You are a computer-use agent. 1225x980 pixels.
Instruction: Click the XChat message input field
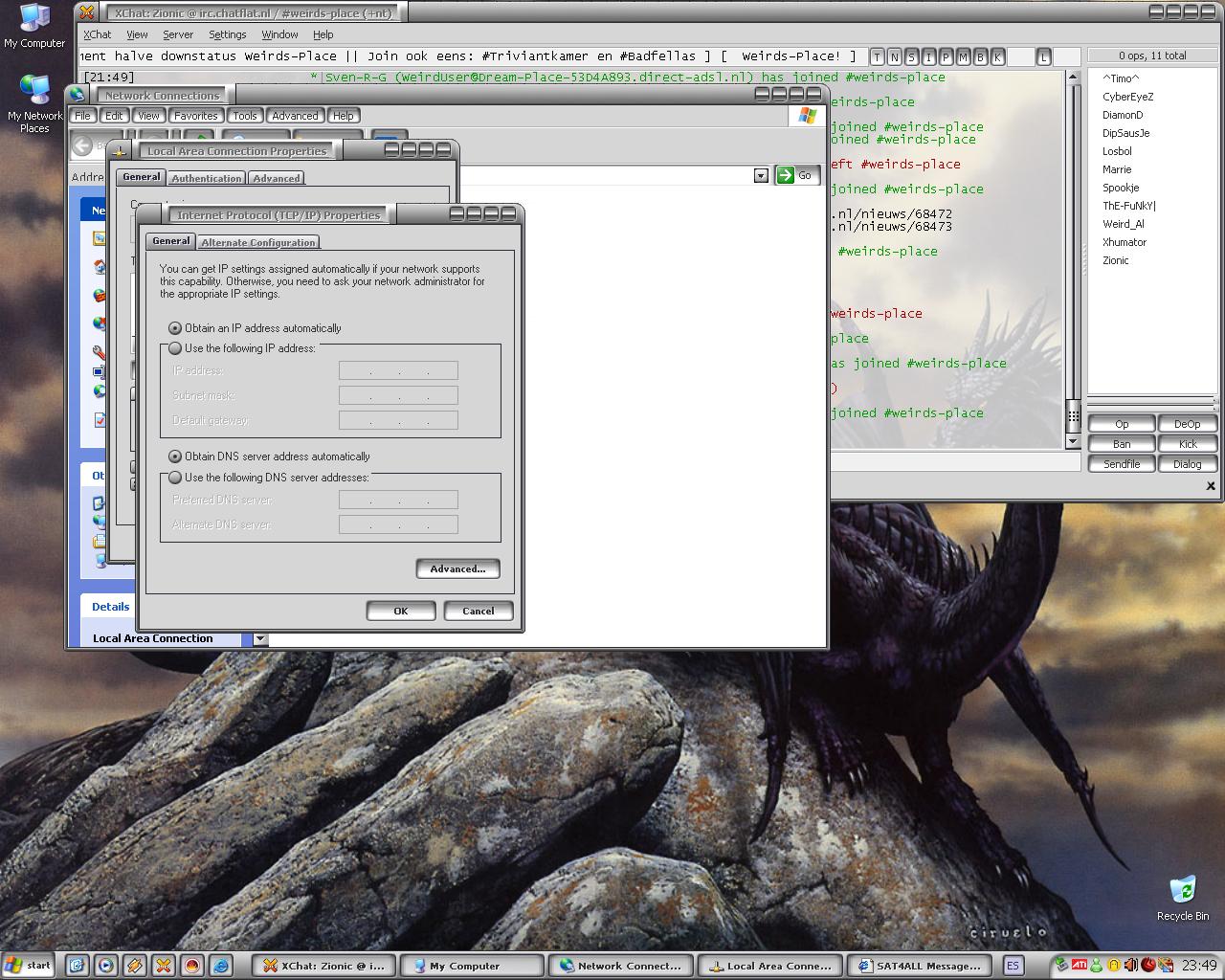click(x=955, y=461)
